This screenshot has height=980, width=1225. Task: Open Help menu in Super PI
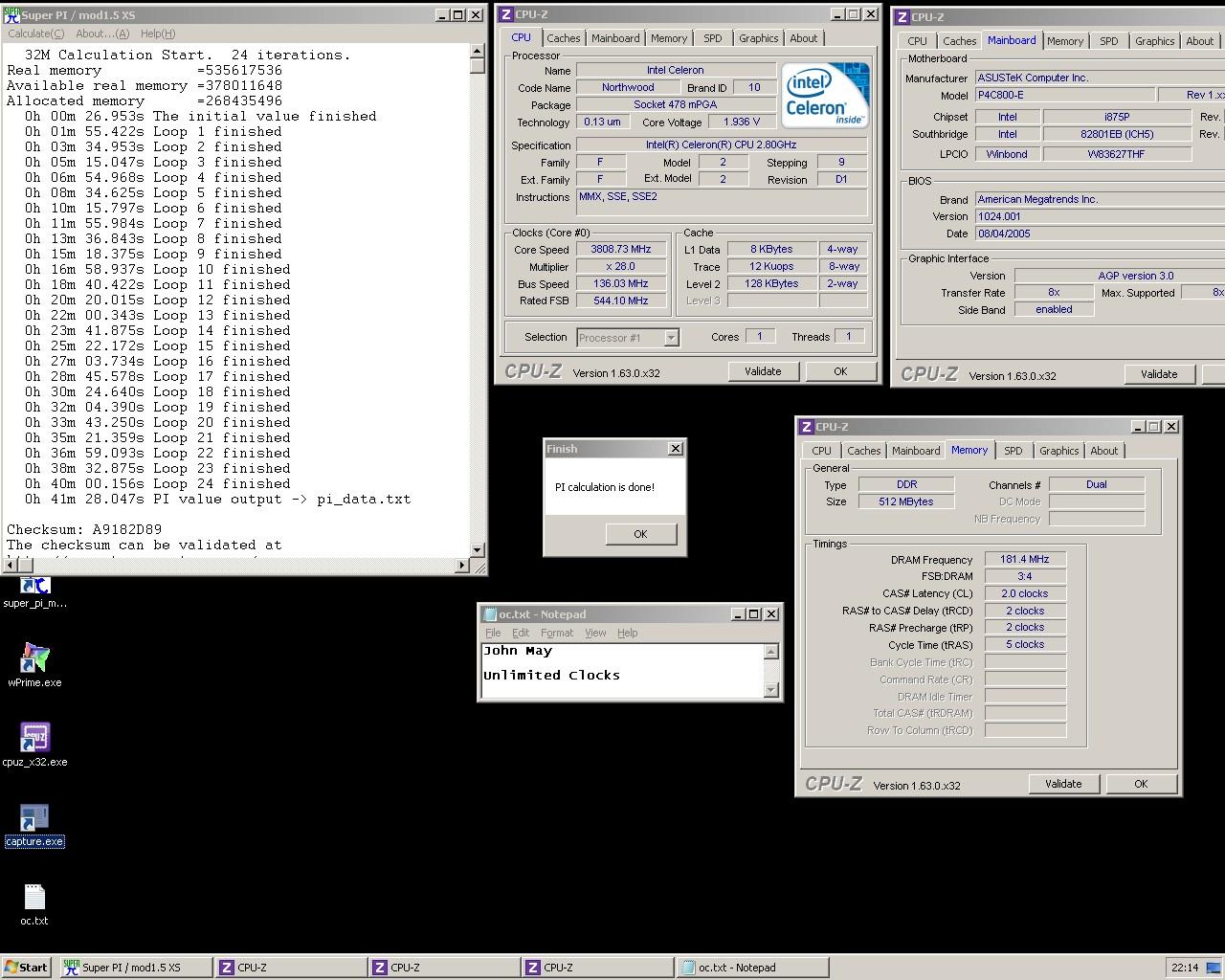158,33
